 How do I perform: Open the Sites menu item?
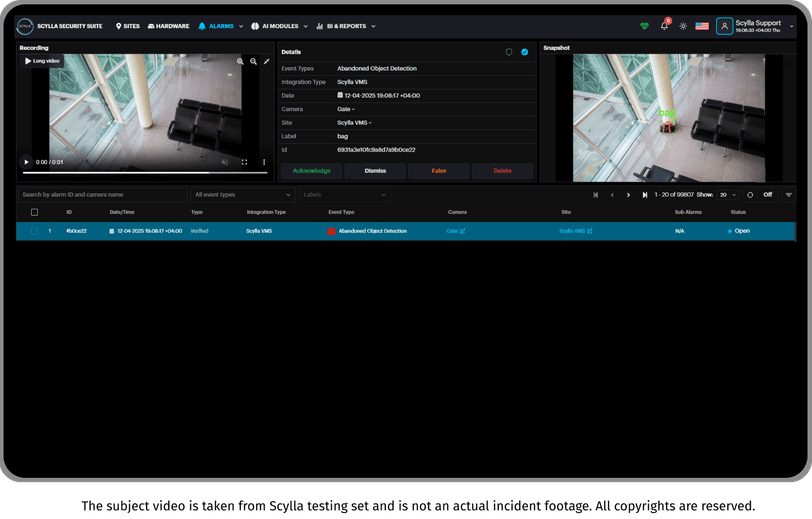tap(127, 26)
